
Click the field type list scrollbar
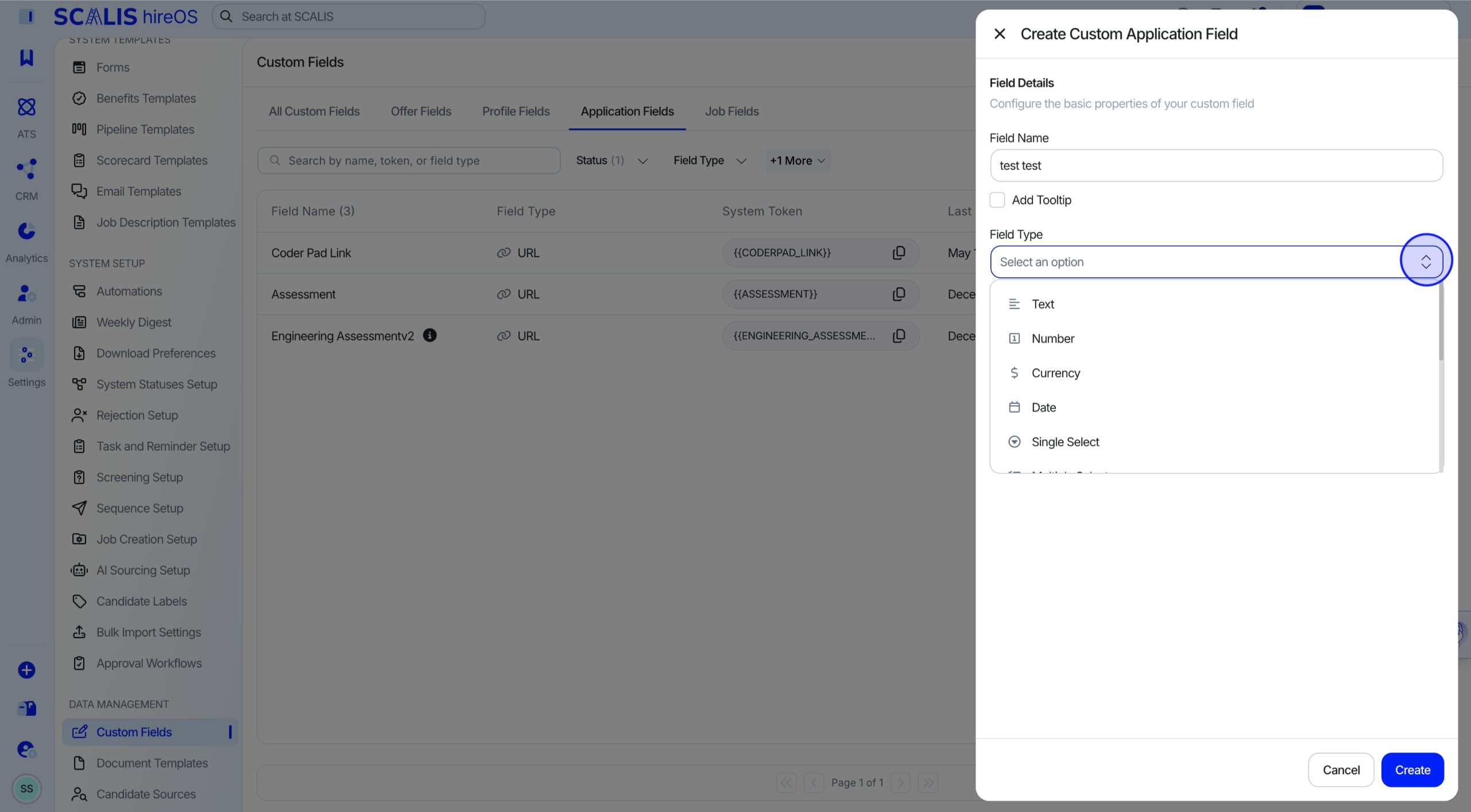click(x=1441, y=321)
